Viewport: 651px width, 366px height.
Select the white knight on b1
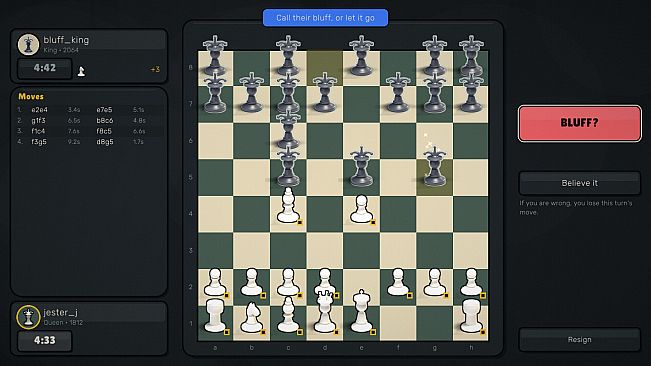click(251, 318)
